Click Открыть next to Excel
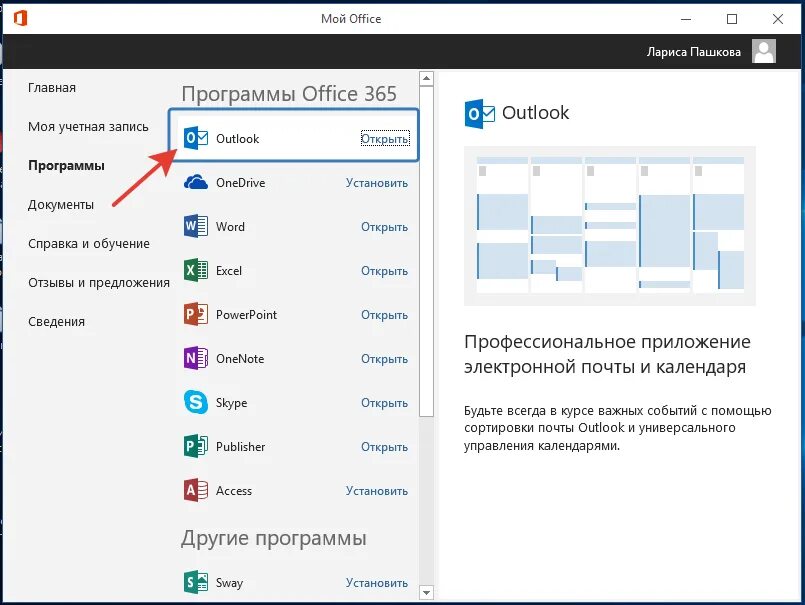This screenshot has width=805, height=605. (385, 271)
